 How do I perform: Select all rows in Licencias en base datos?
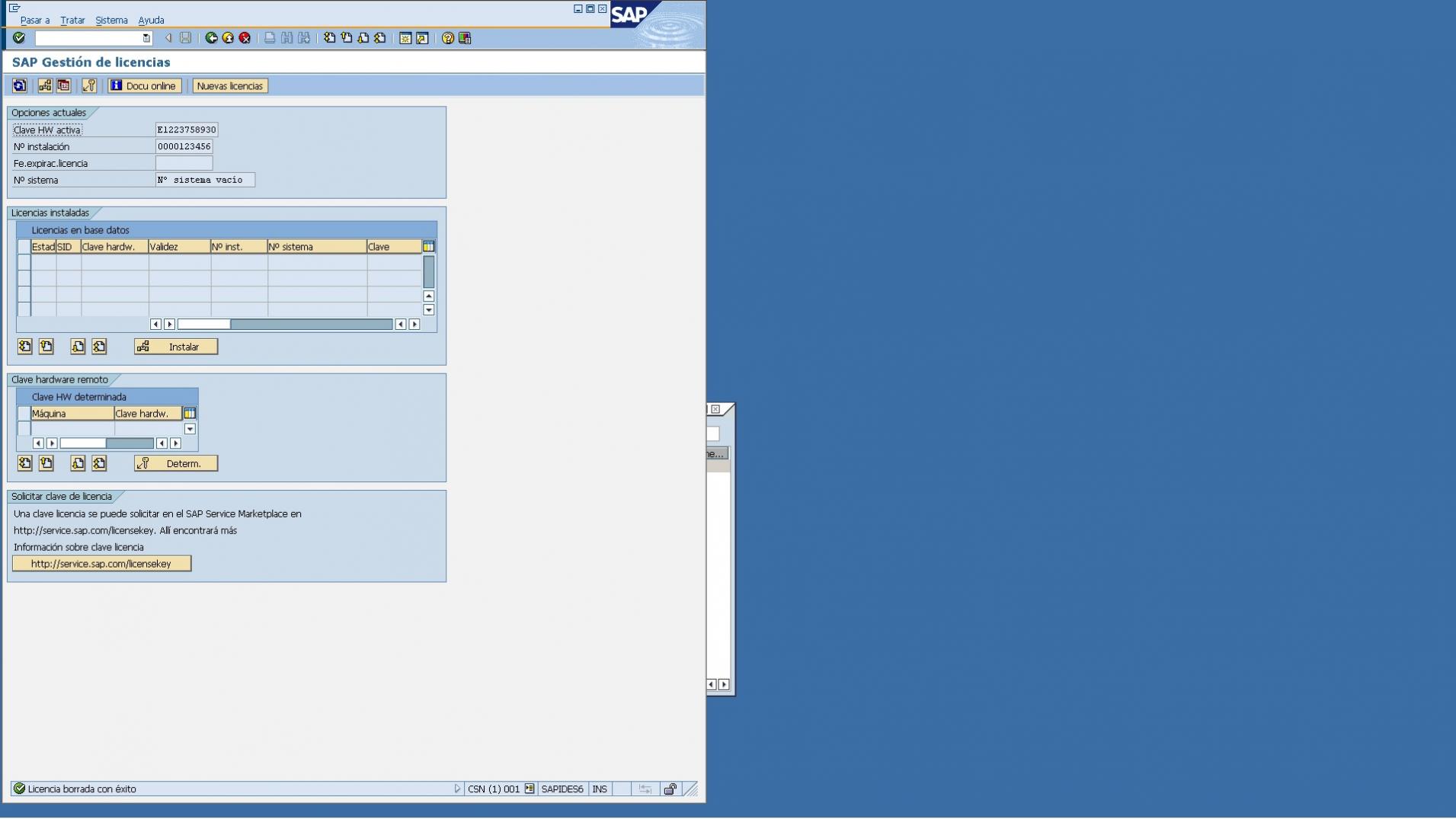24,247
